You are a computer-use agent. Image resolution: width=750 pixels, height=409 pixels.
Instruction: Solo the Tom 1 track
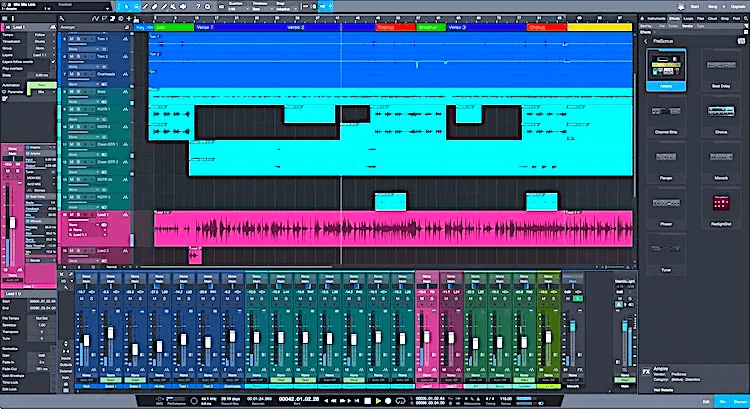pyautogui.click(x=78, y=39)
